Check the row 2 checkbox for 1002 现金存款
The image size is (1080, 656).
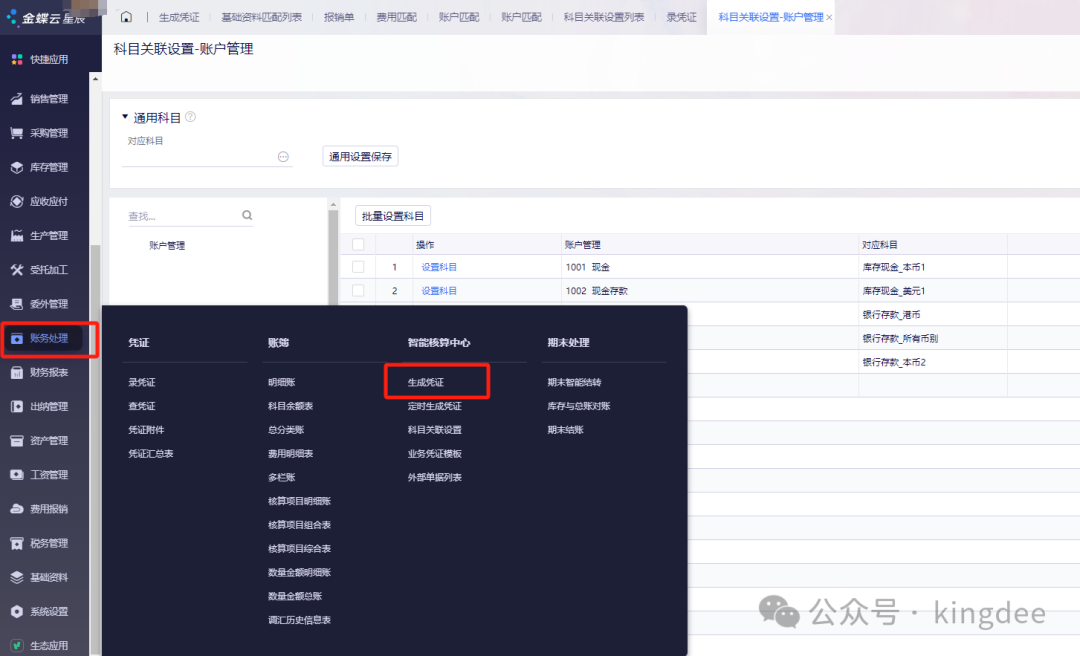358,291
